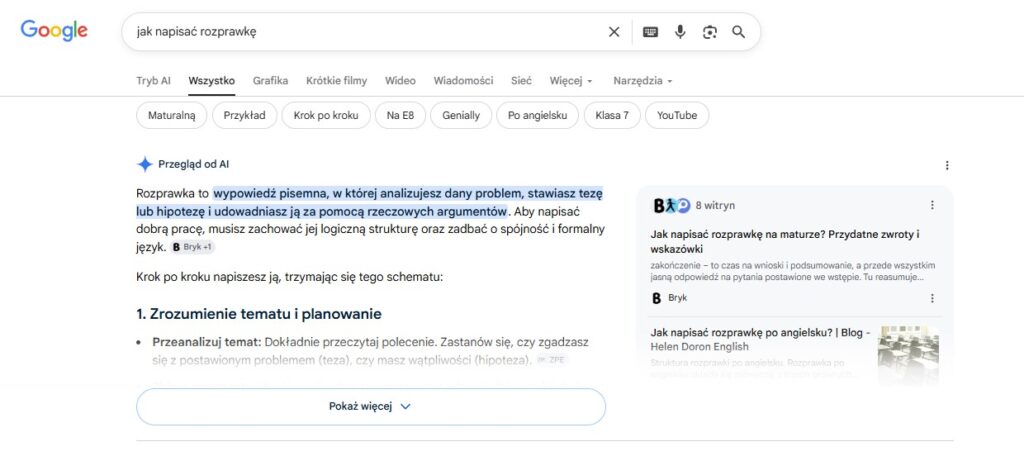The height and width of the screenshot is (456, 1024).
Task: Click the Bryk +1 citation chip
Action: click(193, 248)
